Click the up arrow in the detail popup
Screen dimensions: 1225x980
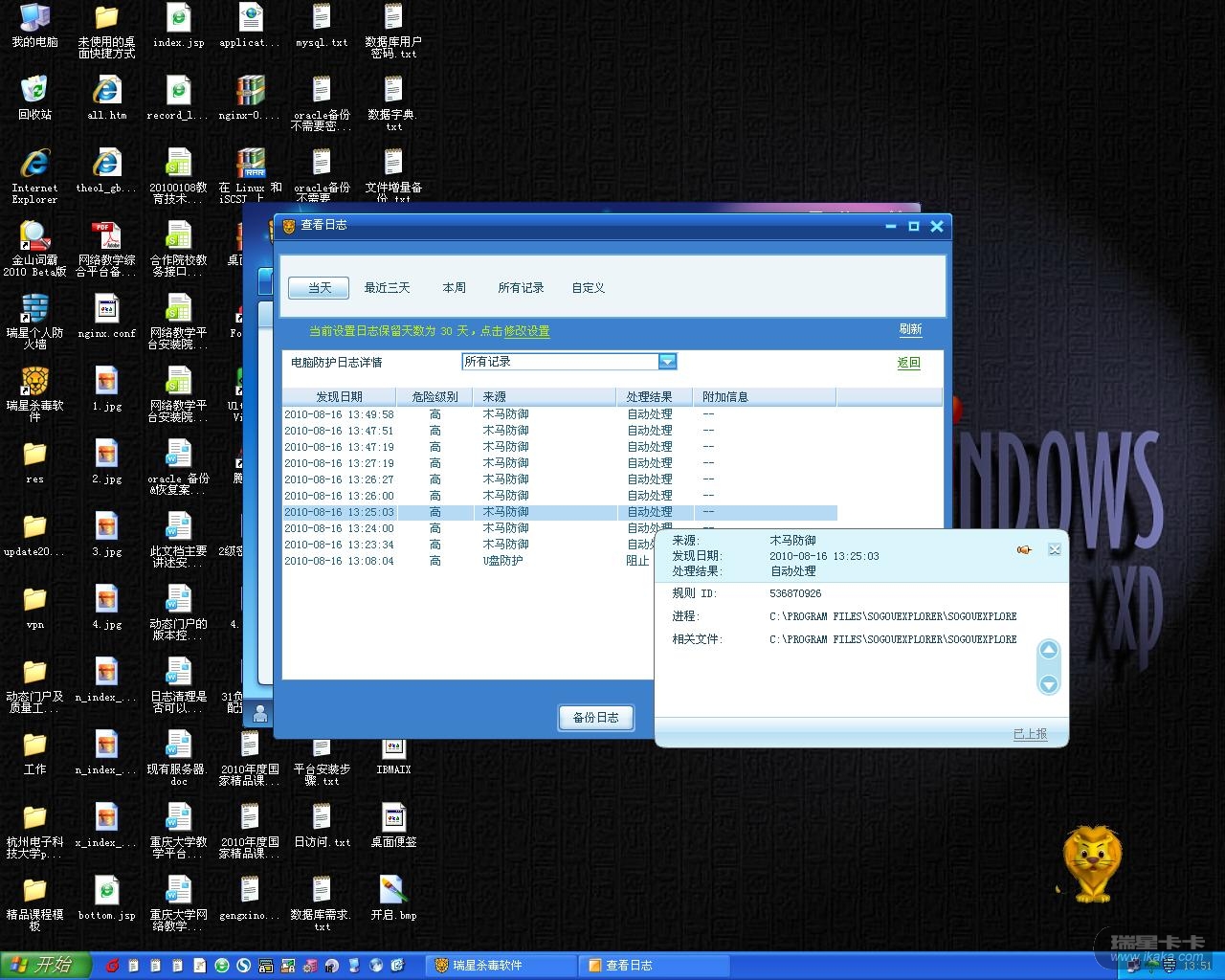tap(1049, 651)
